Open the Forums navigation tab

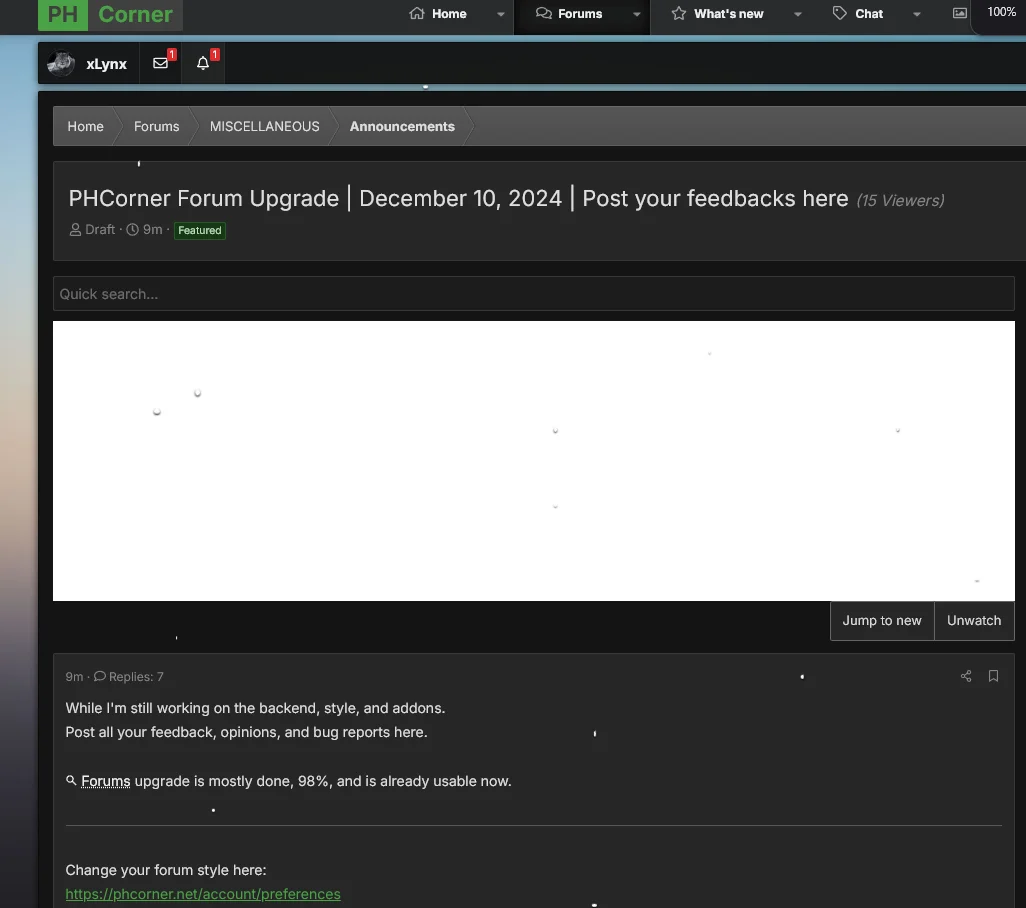(x=580, y=14)
